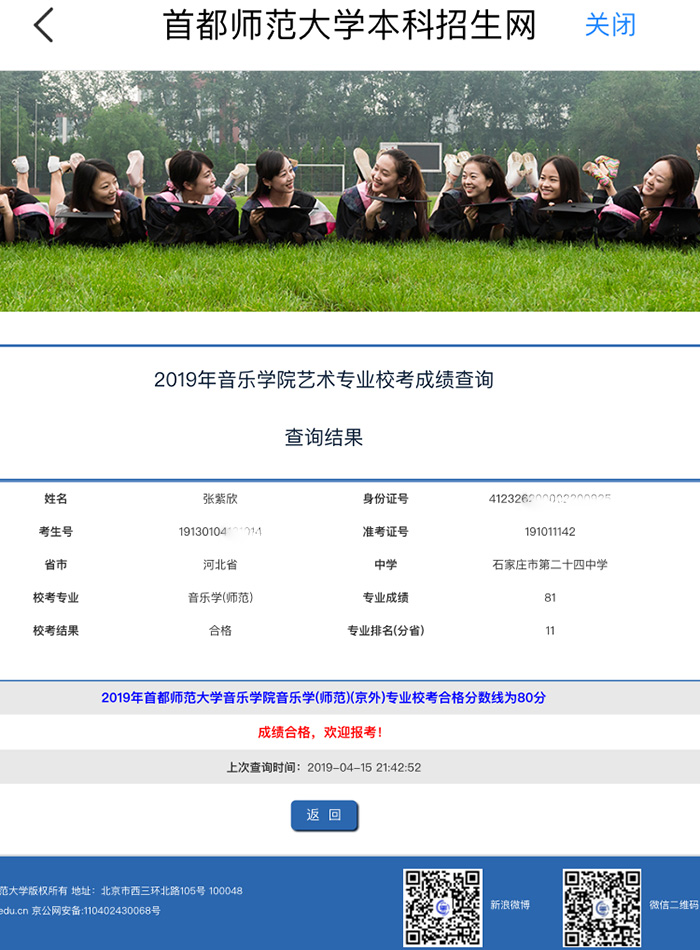700x950 pixels.
Task: Select the 省市 label
Action: click(x=56, y=564)
